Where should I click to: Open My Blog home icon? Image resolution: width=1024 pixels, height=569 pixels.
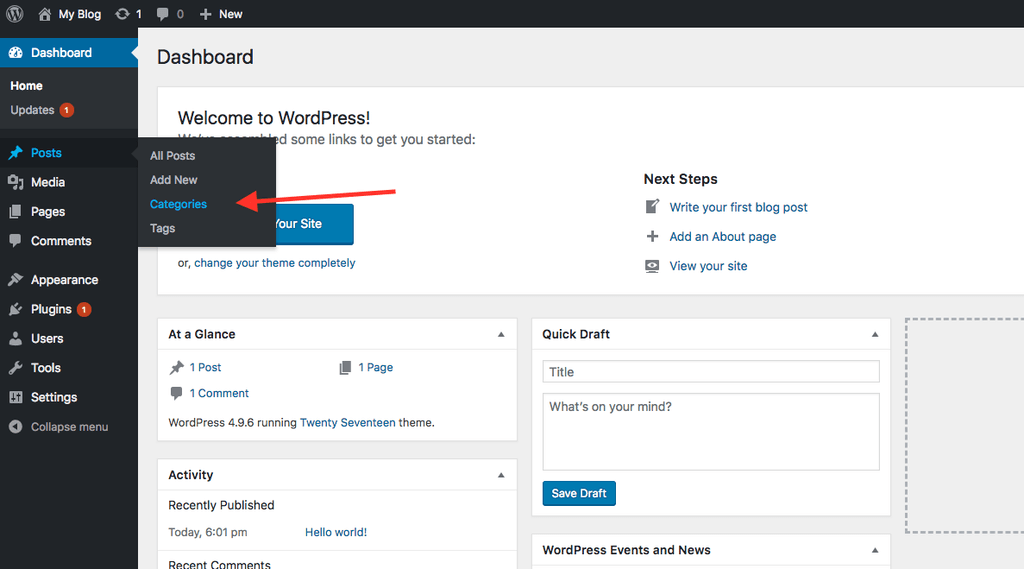pos(44,14)
